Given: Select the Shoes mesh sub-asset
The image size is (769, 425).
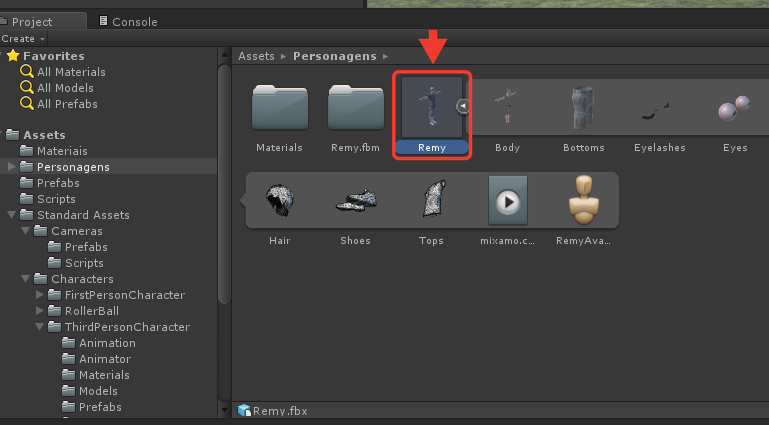Looking at the screenshot, I should point(356,200).
